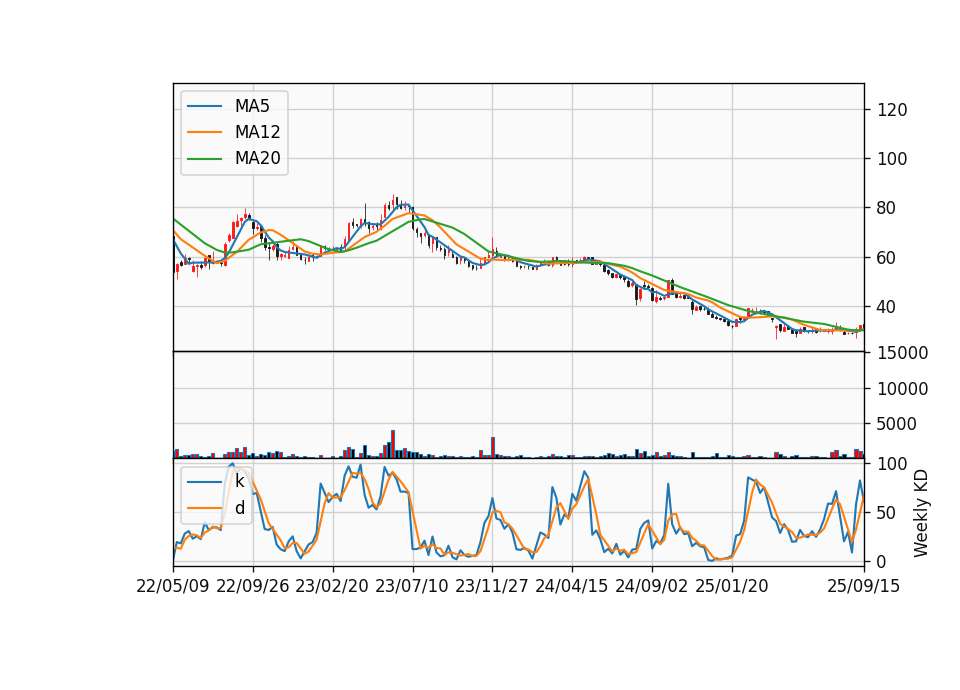Click the MA20 legend label
The image size is (960, 690).
[x=257, y=158]
